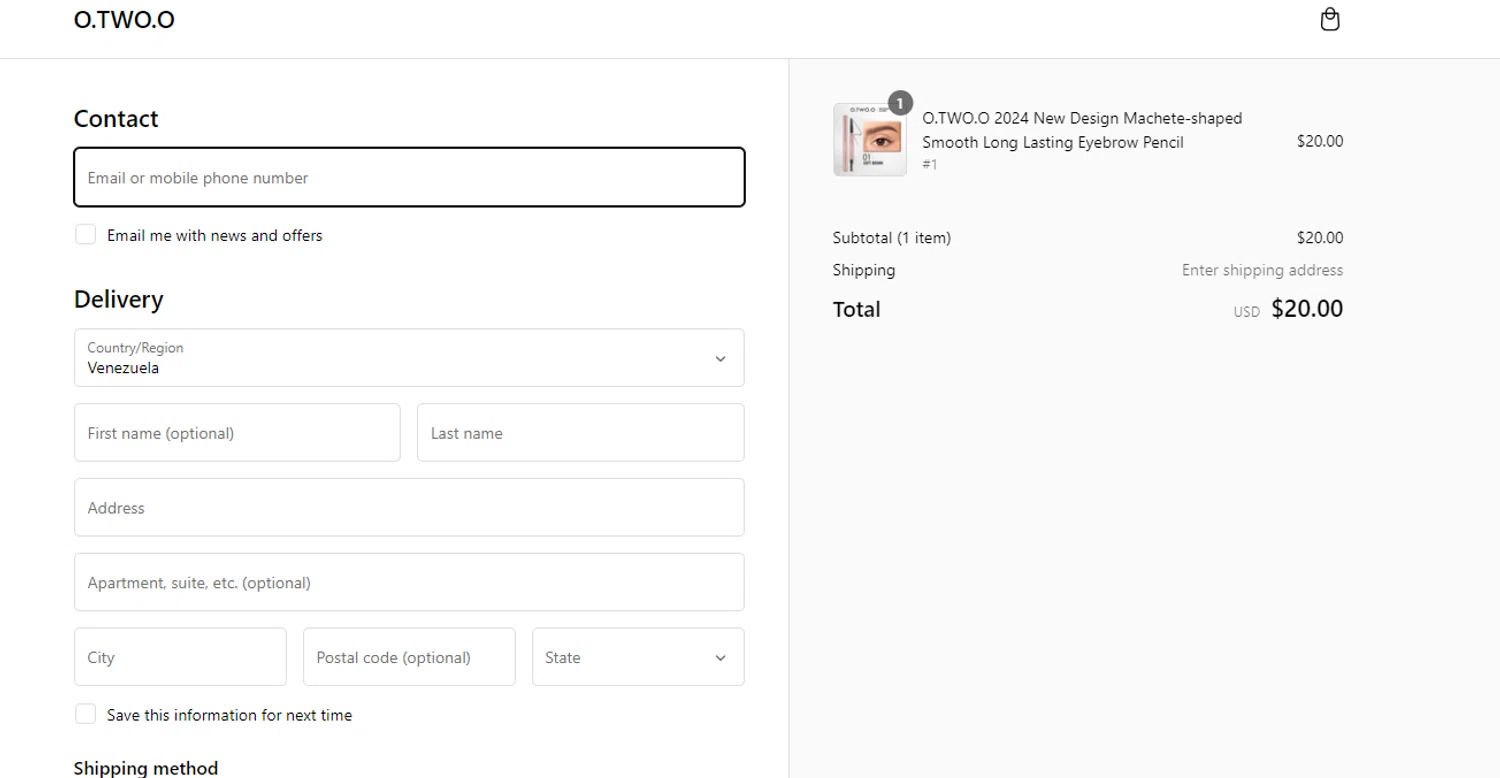Click the Delivery section heading
The height and width of the screenshot is (778, 1500).
point(118,299)
